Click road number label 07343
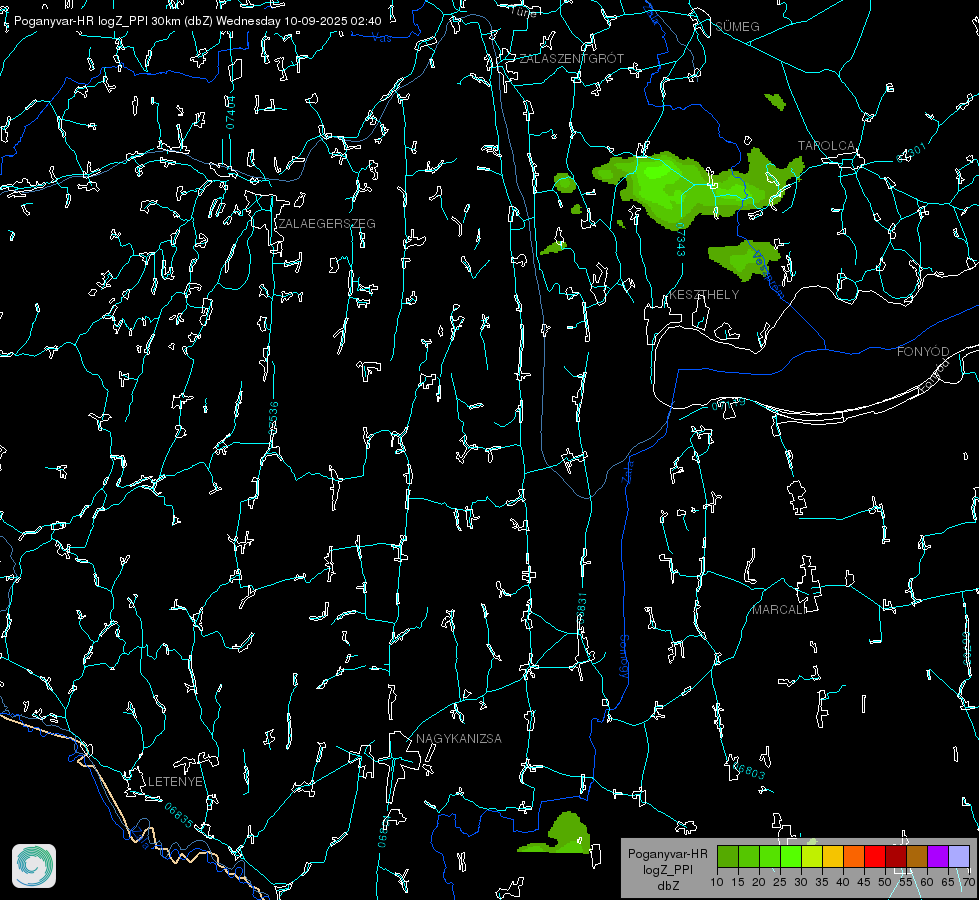This screenshot has height=900, width=979. pos(681,241)
